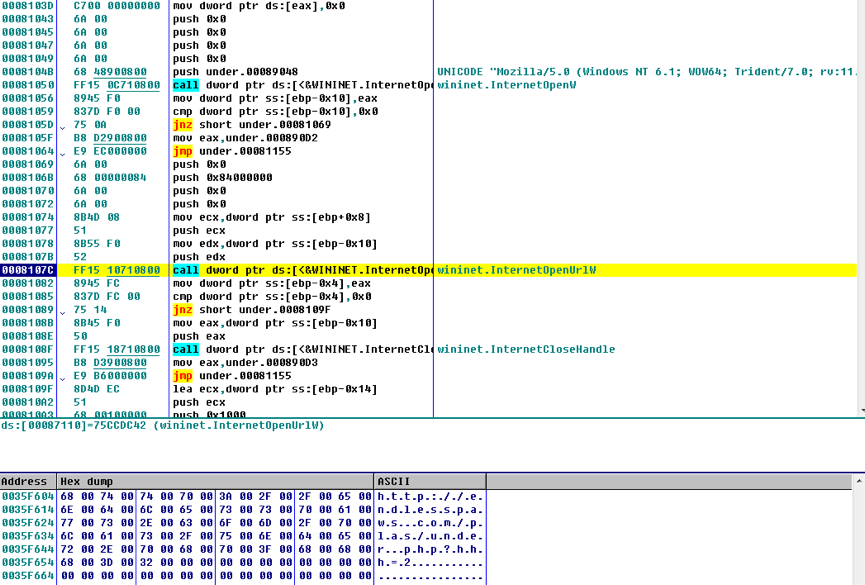Select the "jnz short under.00081069" instruction

pos(252,125)
